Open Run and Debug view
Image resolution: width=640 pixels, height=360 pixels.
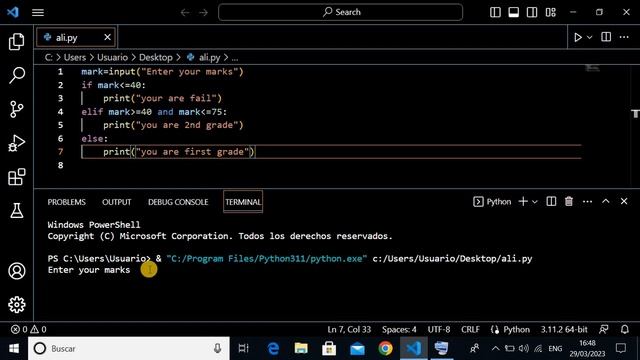pyautogui.click(x=16, y=143)
